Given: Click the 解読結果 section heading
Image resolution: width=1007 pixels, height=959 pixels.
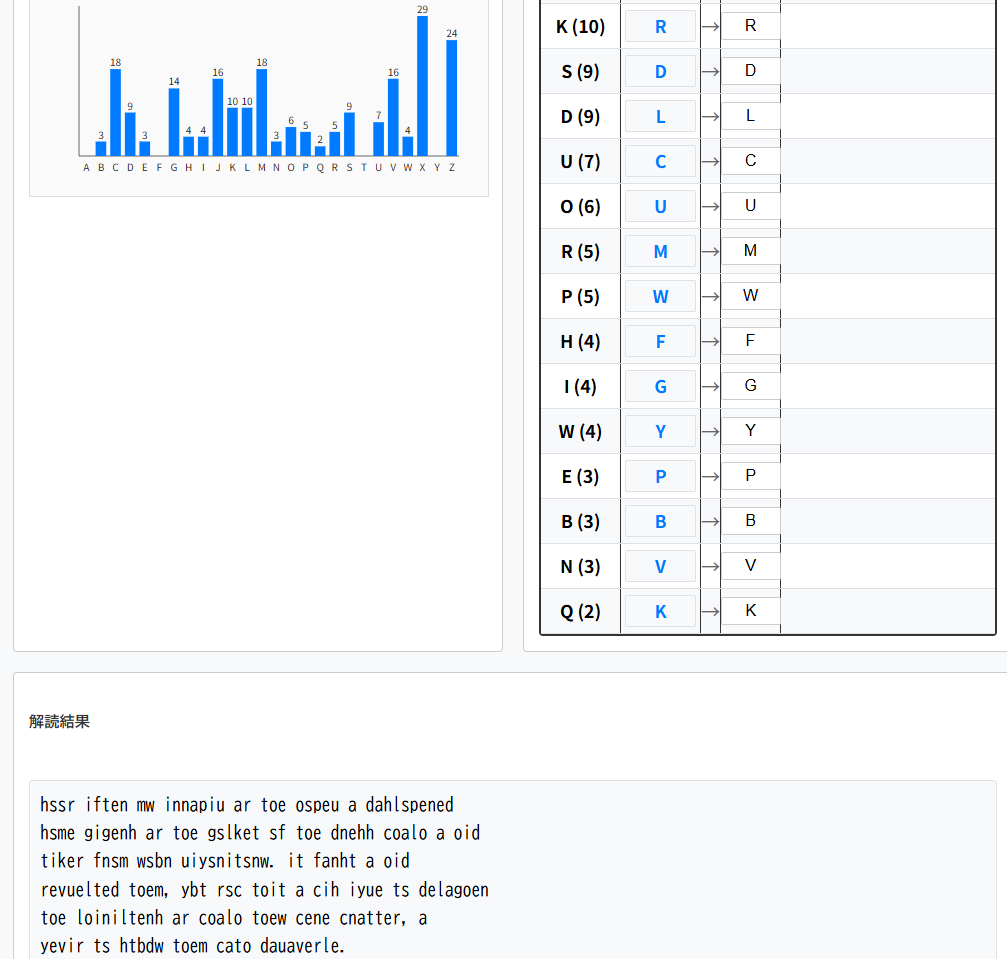Looking at the screenshot, I should 60,722.
